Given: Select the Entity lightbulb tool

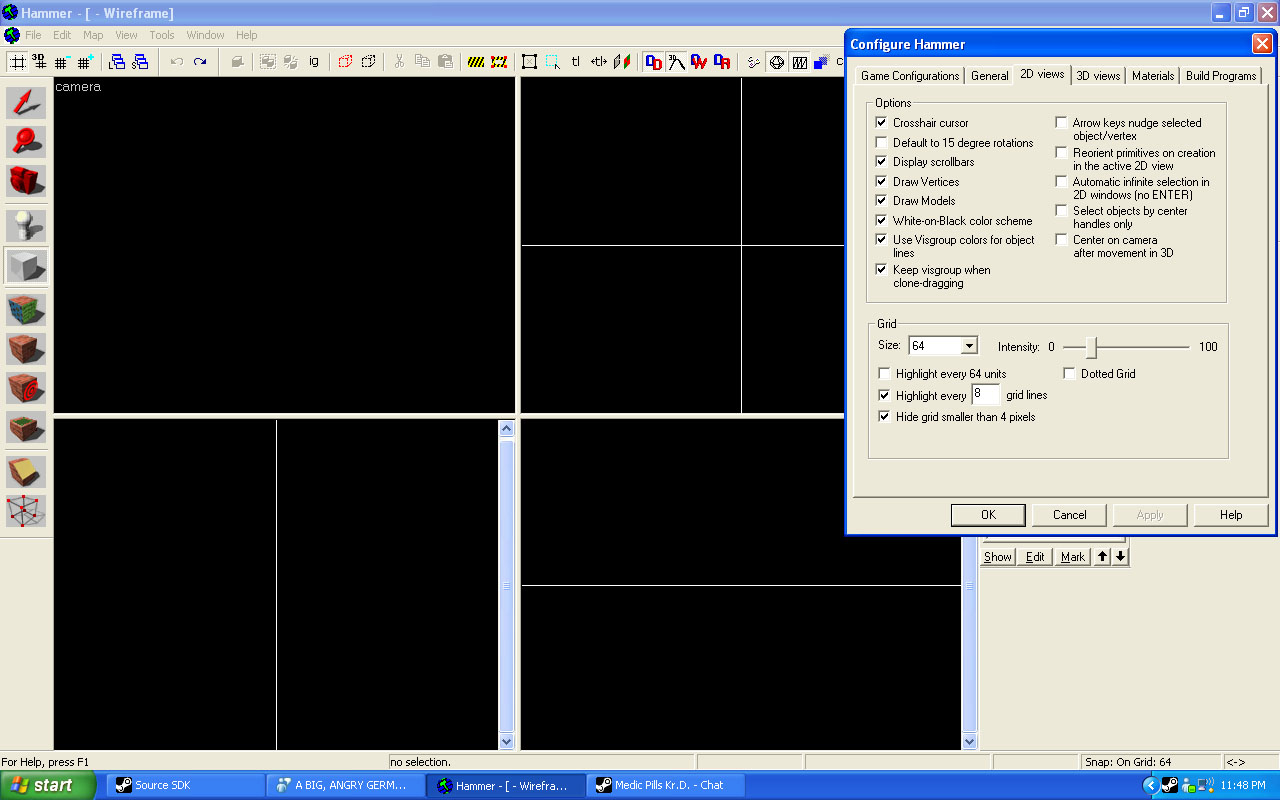Looking at the screenshot, I should (27, 226).
